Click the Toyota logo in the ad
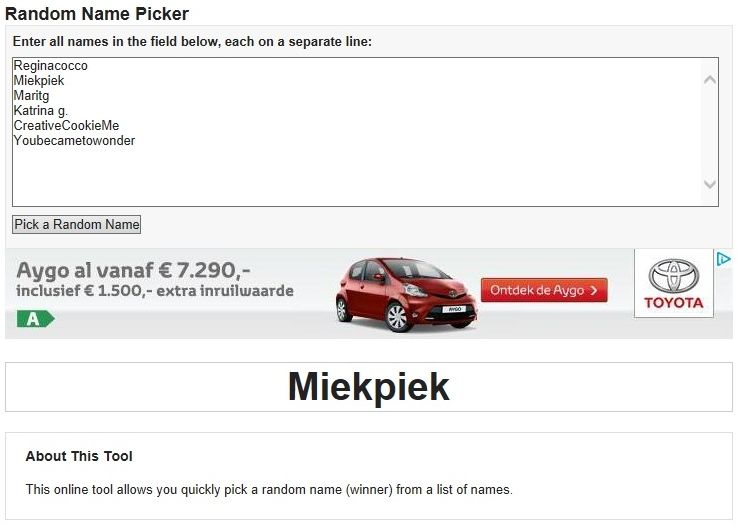The height and width of the screenshot is (526, 738). tap(674, 284)
